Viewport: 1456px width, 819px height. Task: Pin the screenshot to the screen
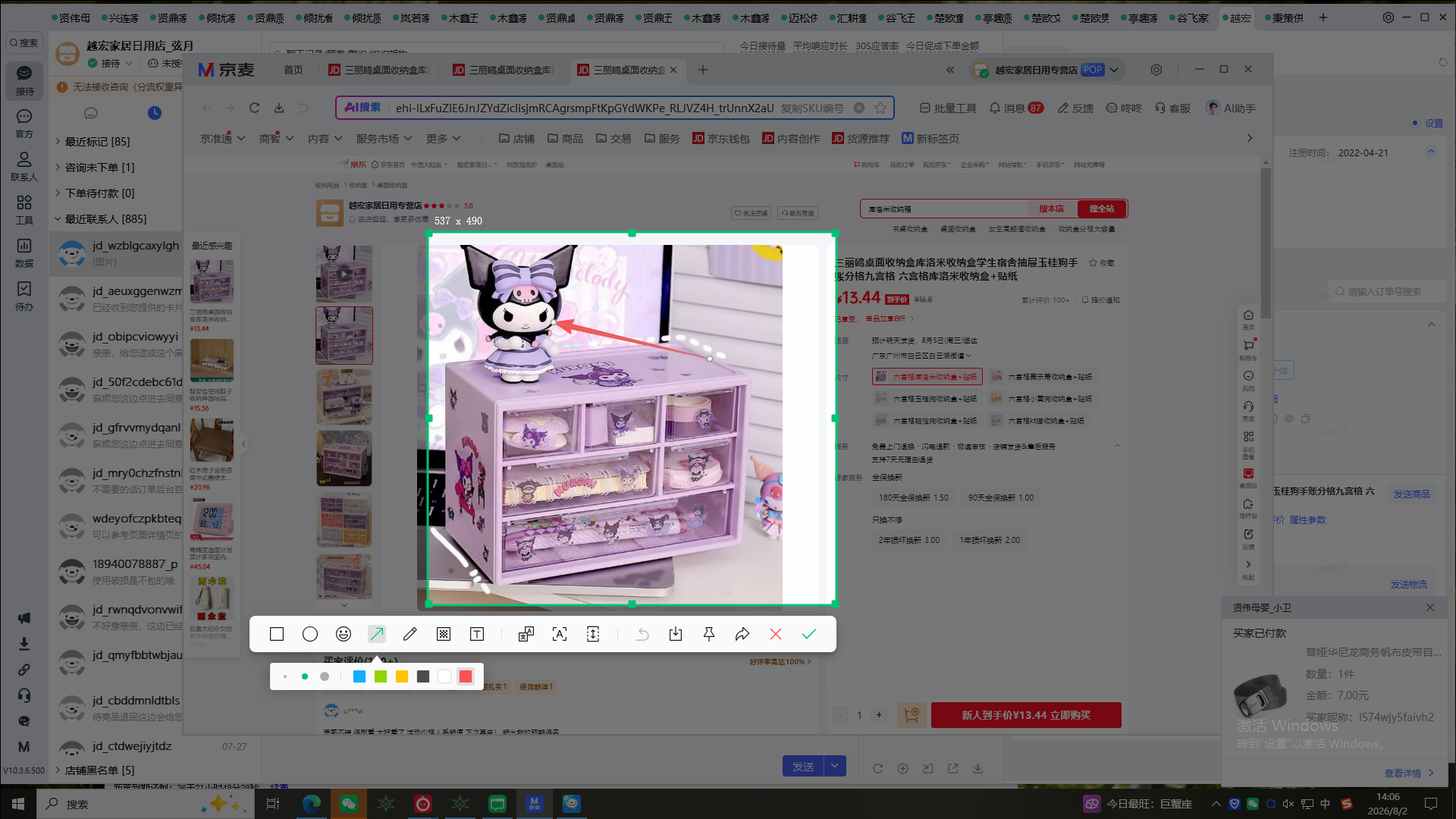point(709,634)
